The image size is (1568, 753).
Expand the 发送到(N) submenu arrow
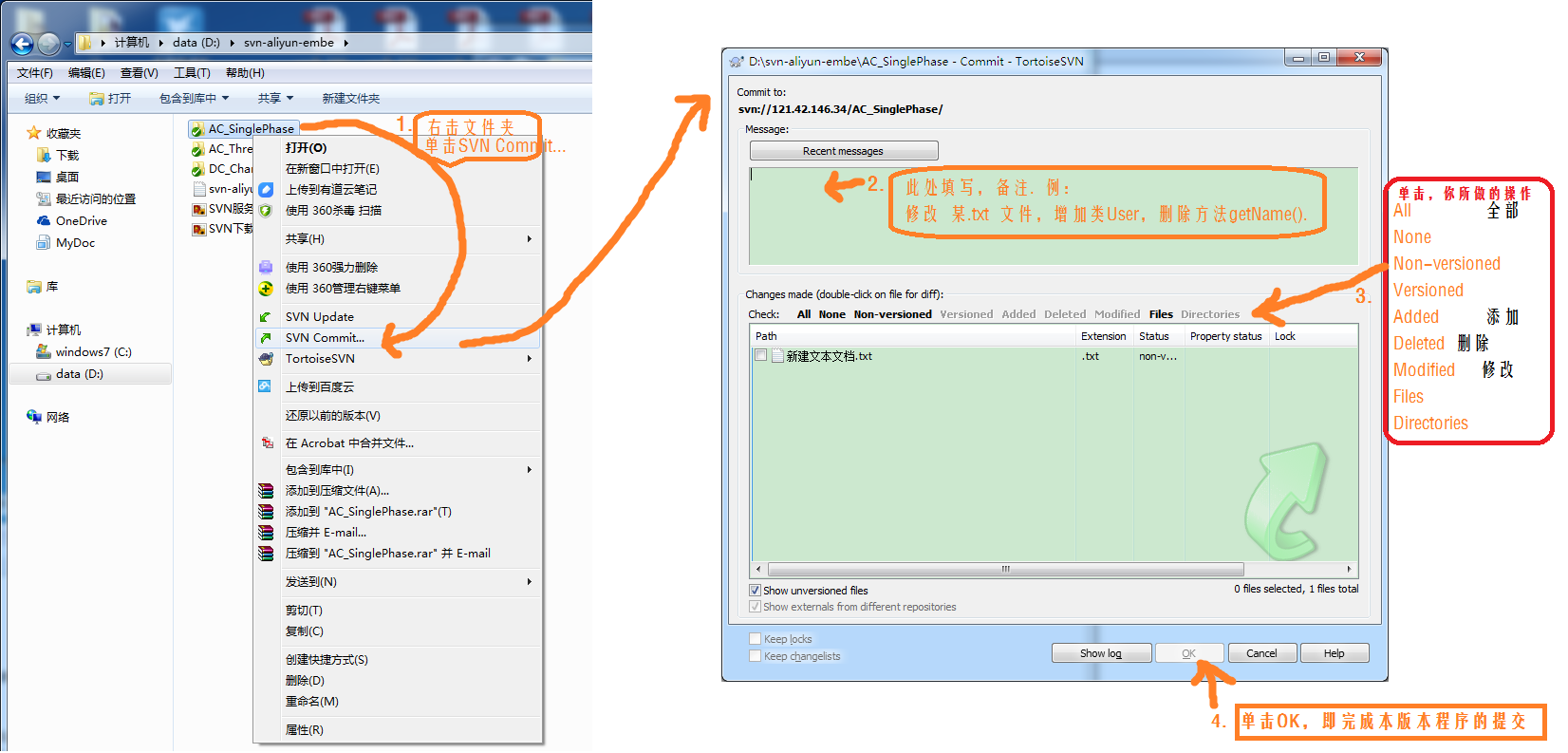click(x=530, y=581)
